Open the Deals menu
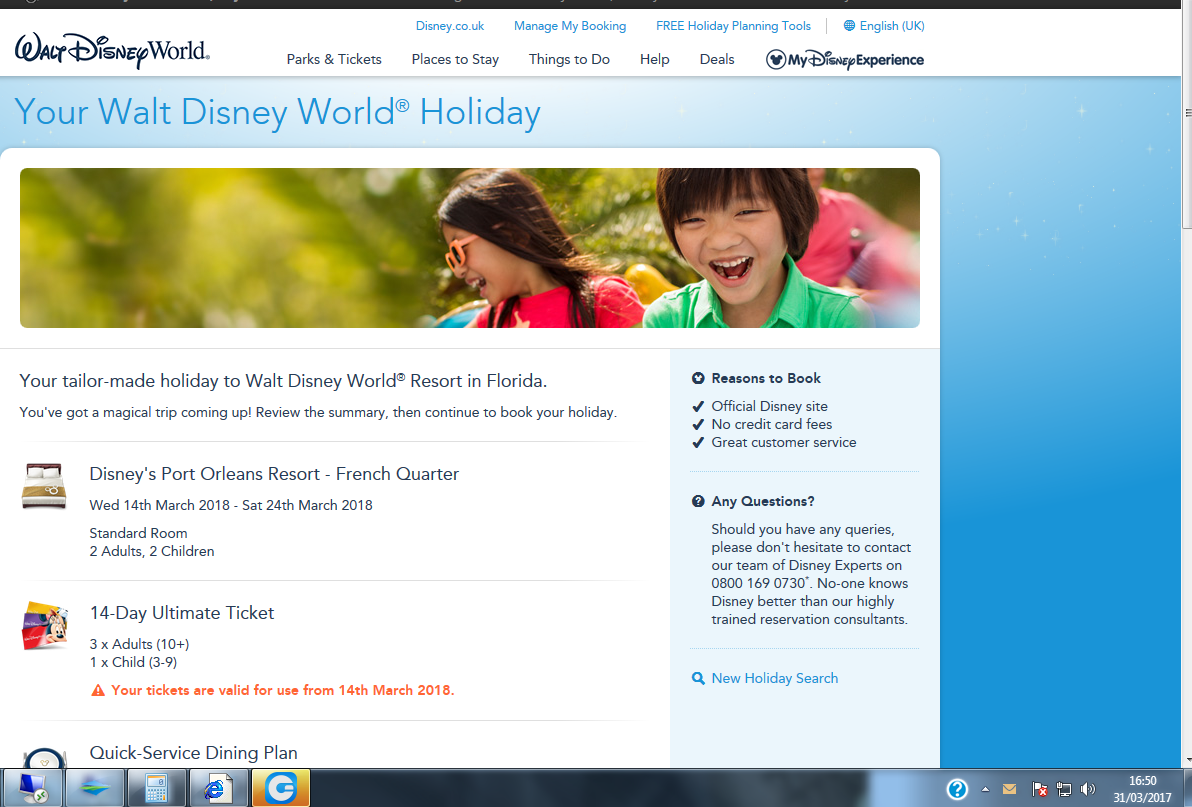 pyautogui.click(x=717, y=59)
